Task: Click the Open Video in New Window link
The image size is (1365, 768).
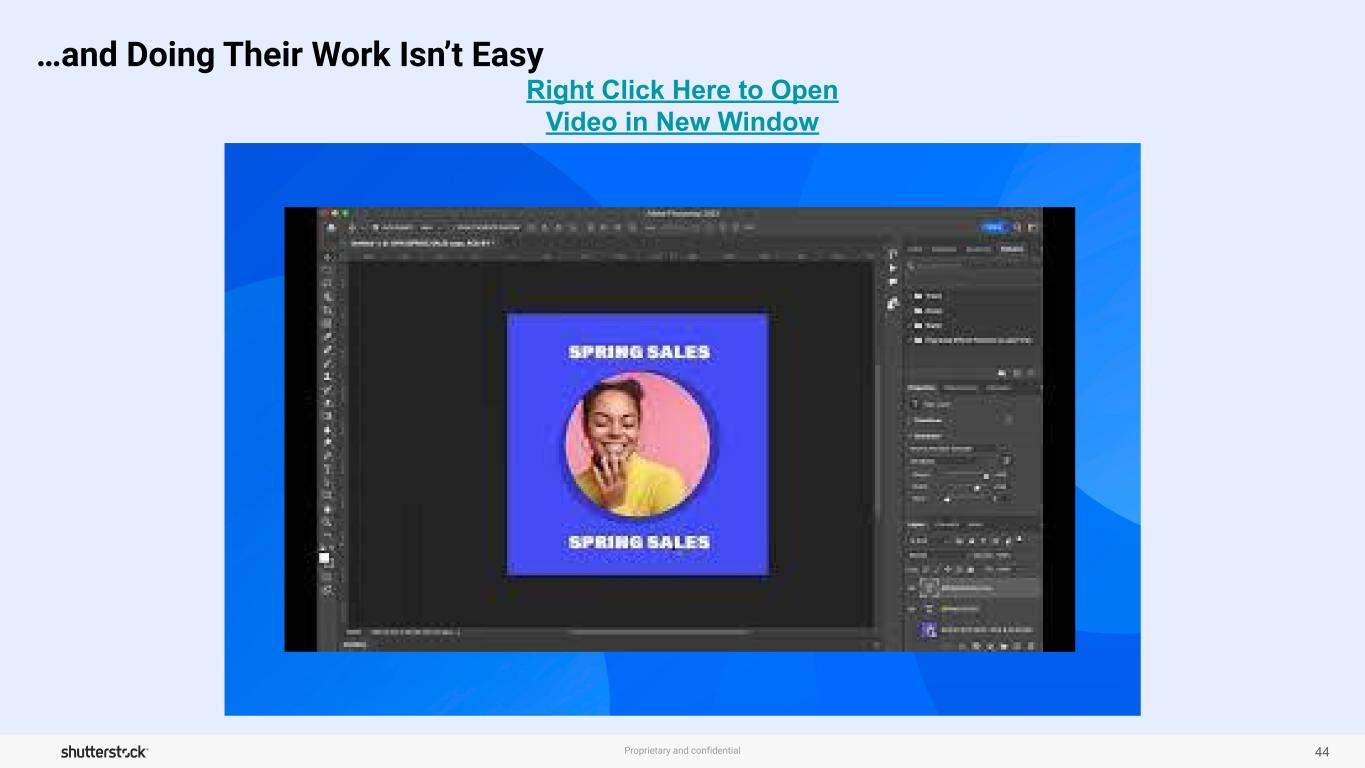Action: click(x=682, y=106)
